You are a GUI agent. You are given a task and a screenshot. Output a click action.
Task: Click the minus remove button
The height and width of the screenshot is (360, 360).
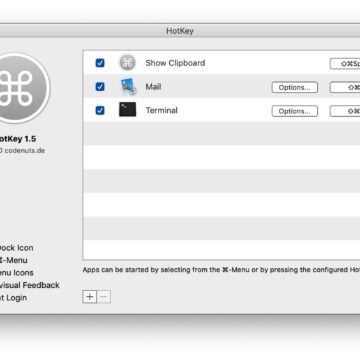[x=104, y=297]
